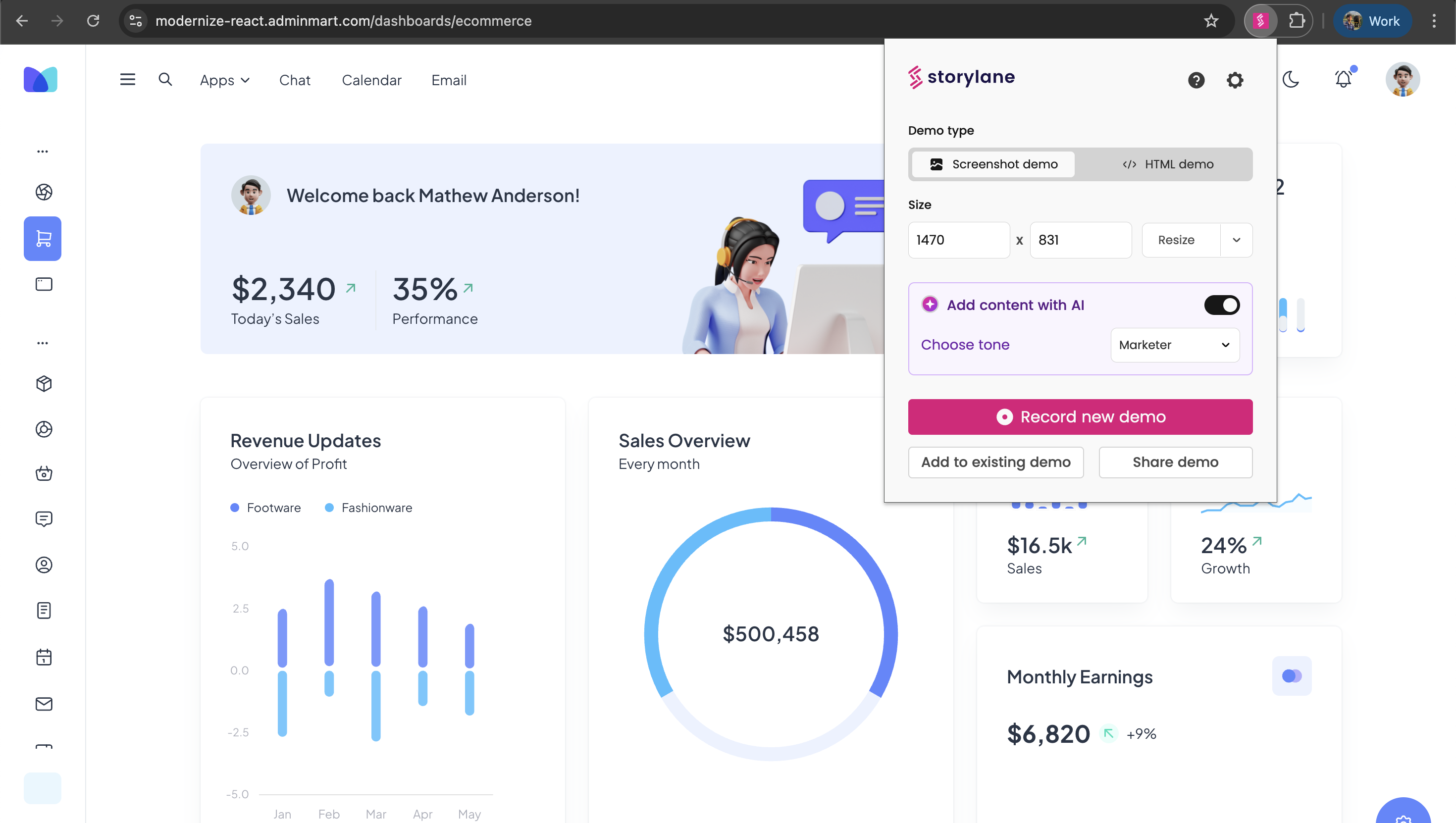Open the Marketer tone dropdown
The height and width of the screenshot is (823, 1456).
[x=1175, y=345]
